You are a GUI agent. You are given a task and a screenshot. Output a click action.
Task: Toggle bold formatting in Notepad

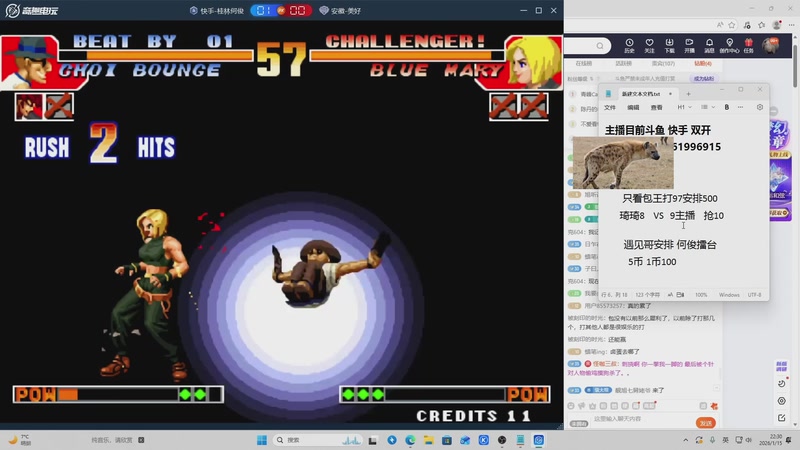click(727, 107)
